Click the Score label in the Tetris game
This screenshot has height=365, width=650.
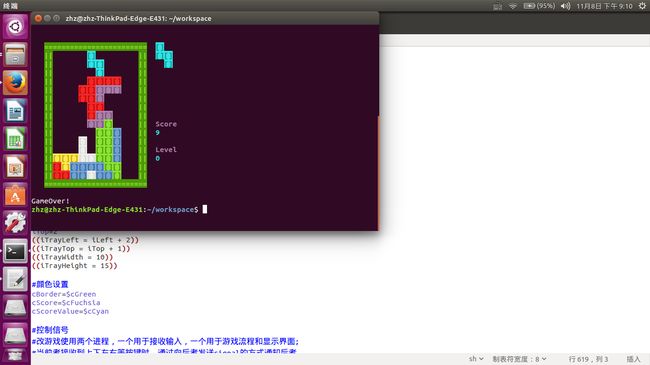click(166, 124)
